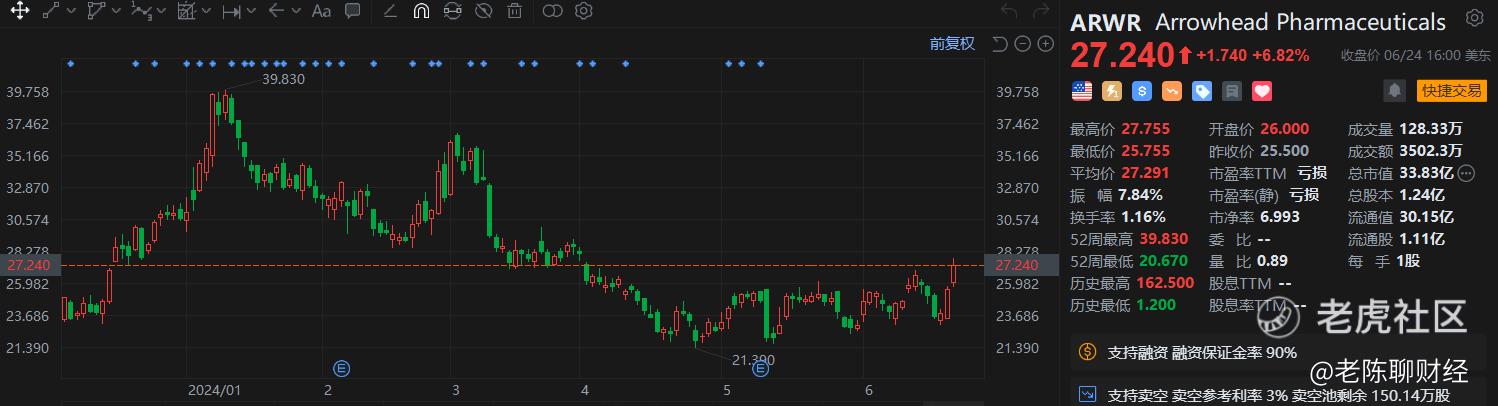Click the US flag market icon
This screenshot has height=406, width=1498.
(1081, 91)
